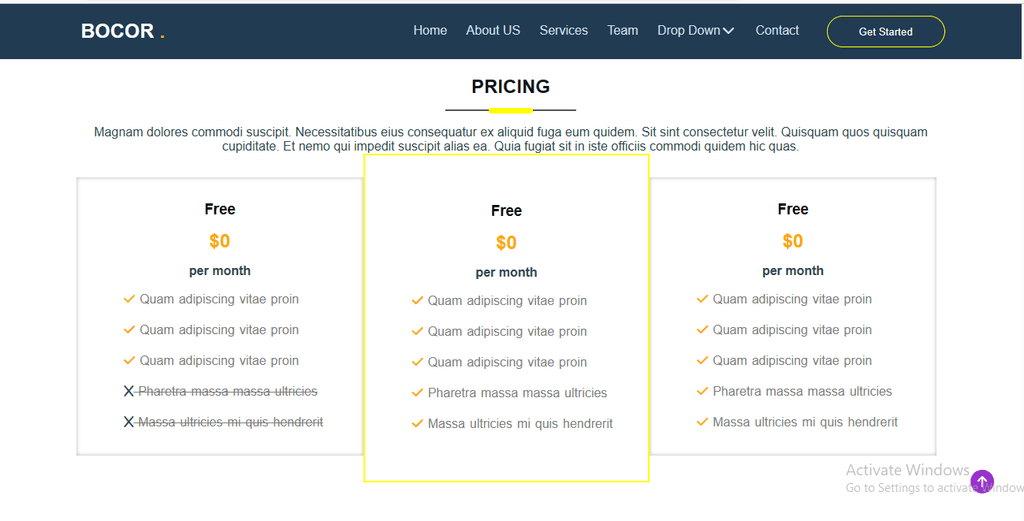Click the purple scroll-to-top arrow icon

click(x=982, y=482)
